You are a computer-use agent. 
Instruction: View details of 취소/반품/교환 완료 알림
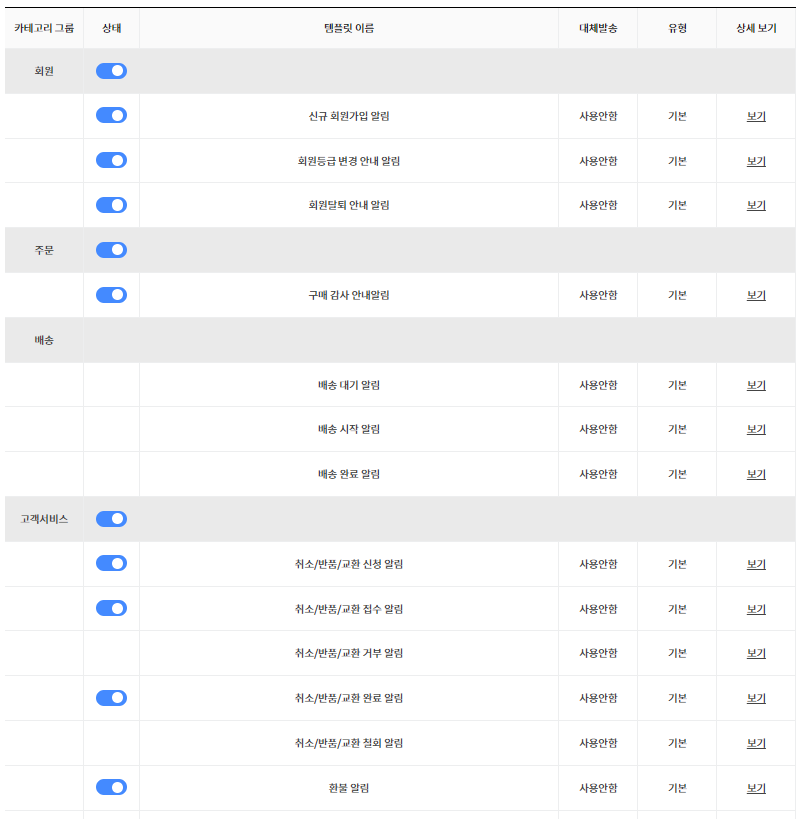click(x=756, y=698)
